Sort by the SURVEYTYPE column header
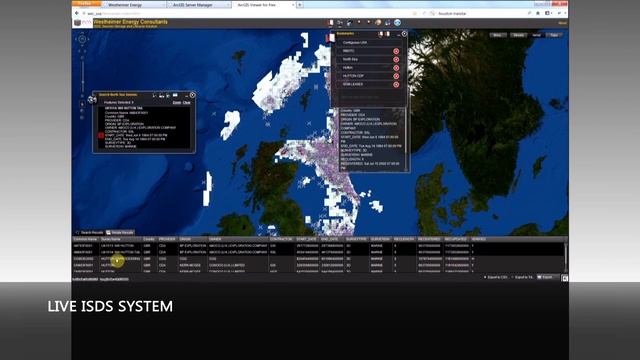Viewport: 640px width, 360px height. (x=357, y=239)
